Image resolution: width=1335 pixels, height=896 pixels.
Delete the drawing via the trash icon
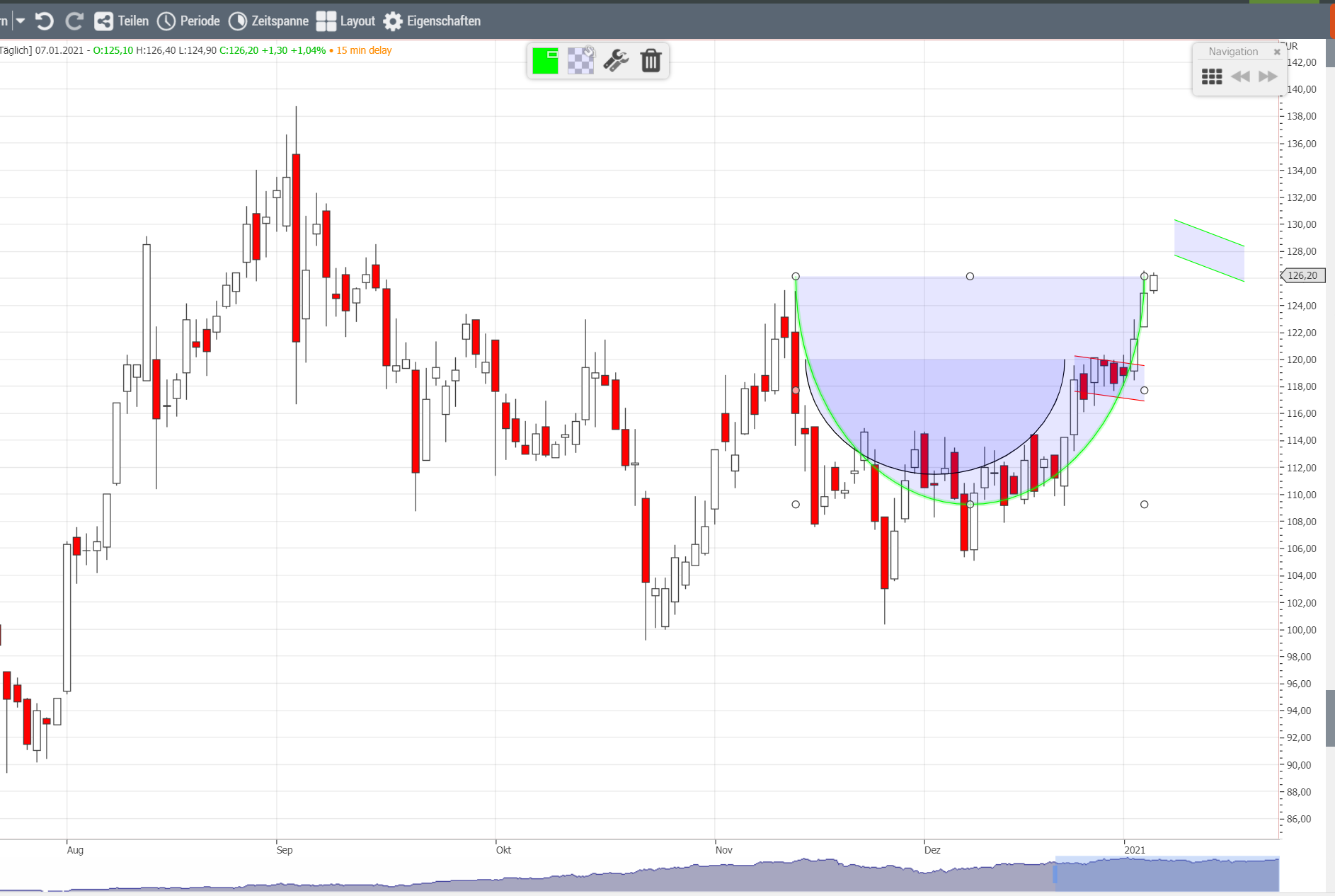pos(651,61)
